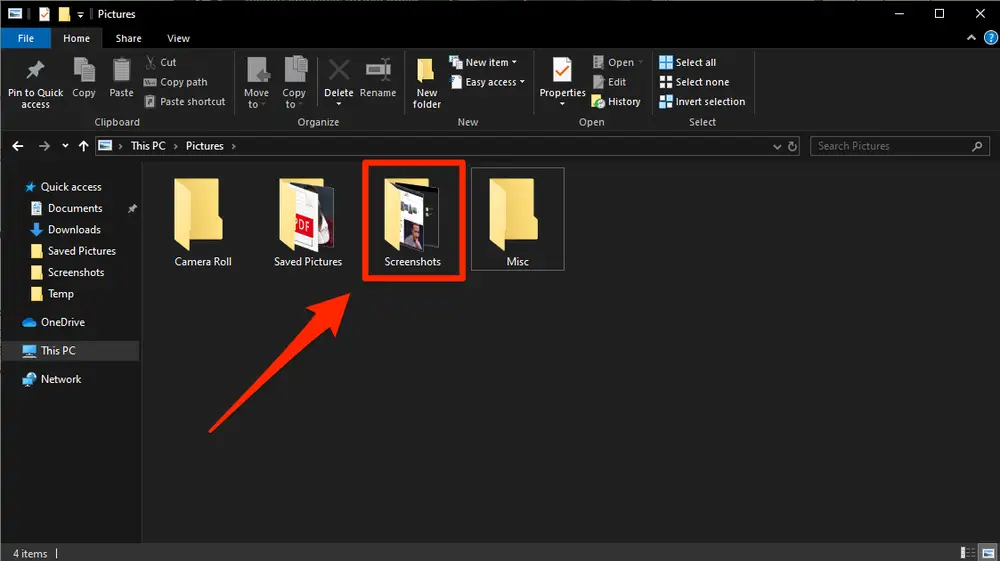This screenshot has width=1000, height=561.
Task: Click the Pin to Quick access icon
Action: coord(35,70)
